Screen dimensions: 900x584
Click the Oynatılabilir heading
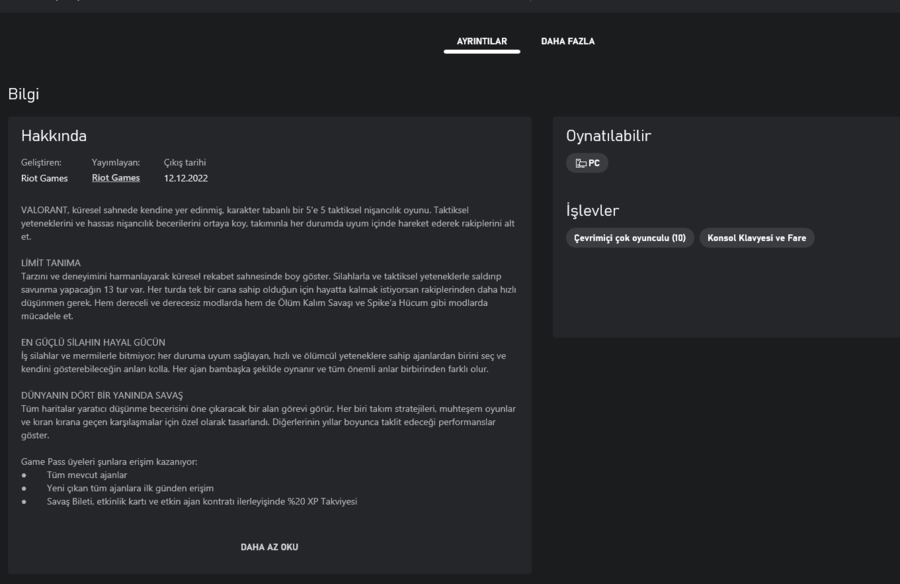coord(608,136)
